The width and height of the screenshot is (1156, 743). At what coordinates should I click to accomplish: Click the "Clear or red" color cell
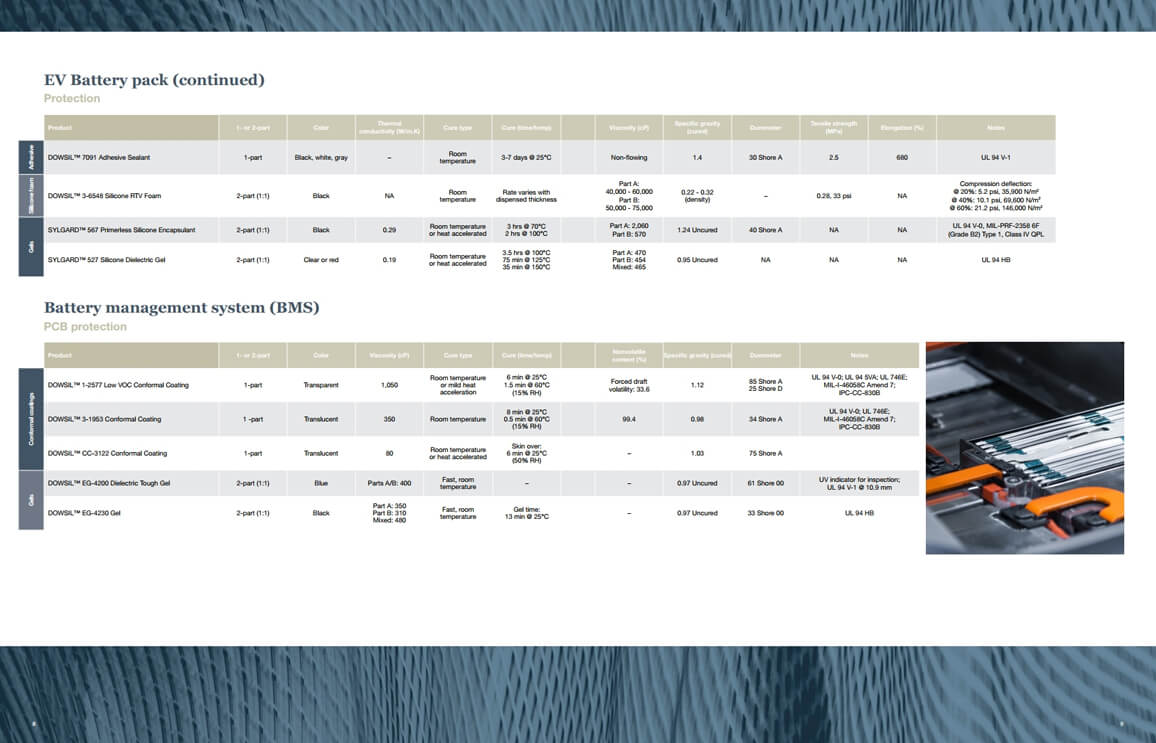click(321, 260)
